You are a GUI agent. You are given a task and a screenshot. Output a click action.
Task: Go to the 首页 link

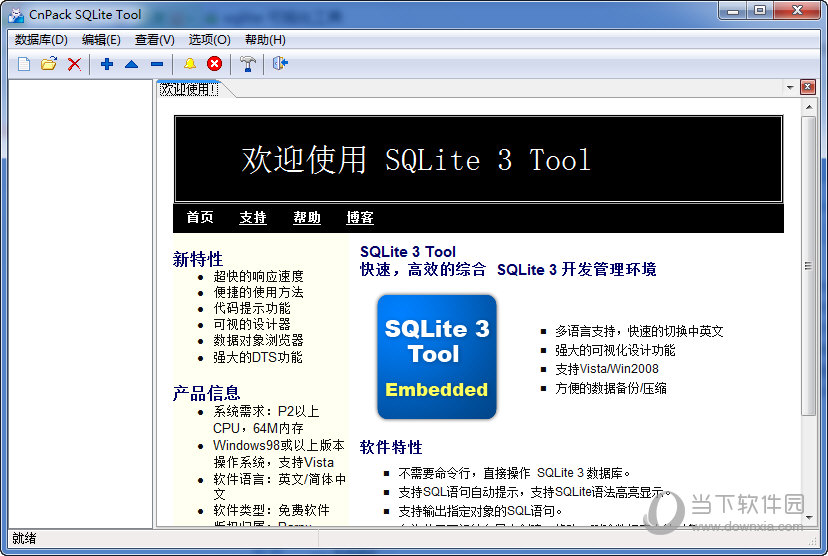tap(200, 217)
